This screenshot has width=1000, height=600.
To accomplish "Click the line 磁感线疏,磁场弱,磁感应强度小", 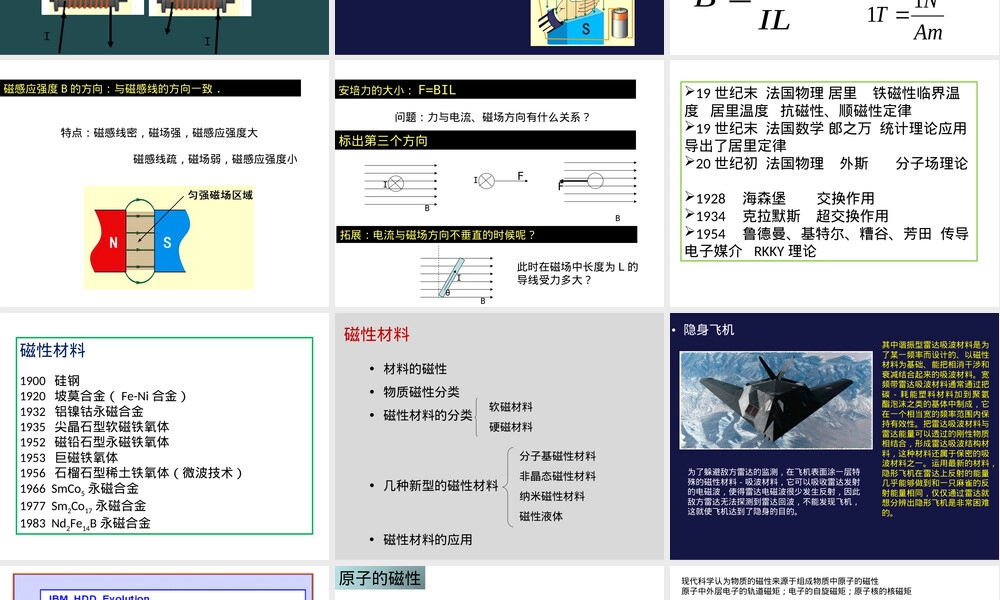I will [215, 159].
